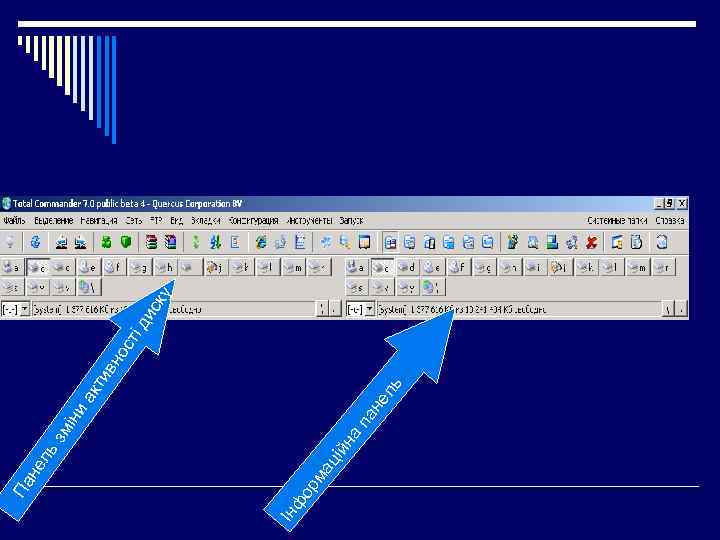
Task: Click the network neighborhood \ button in left panel
Action: click(89, 287)
